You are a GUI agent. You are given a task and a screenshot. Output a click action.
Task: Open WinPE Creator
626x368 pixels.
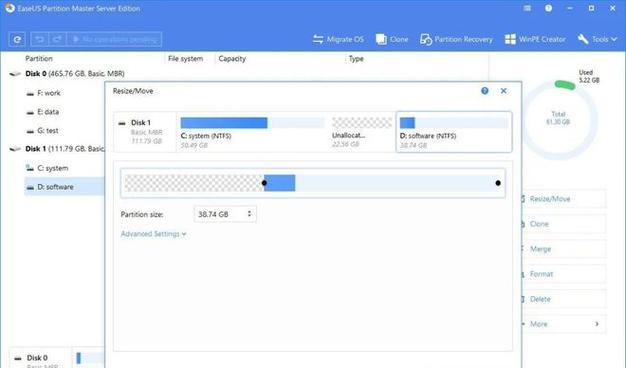pos(535,39)
